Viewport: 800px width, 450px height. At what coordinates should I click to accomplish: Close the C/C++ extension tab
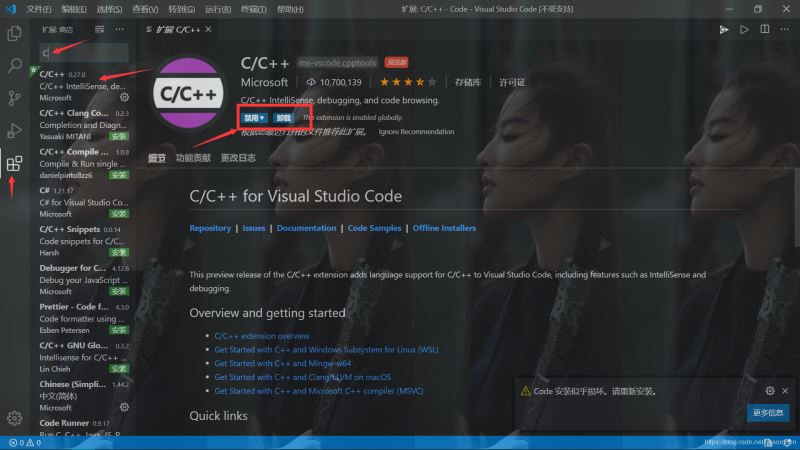pyautogui.click(x=209, y=30)
